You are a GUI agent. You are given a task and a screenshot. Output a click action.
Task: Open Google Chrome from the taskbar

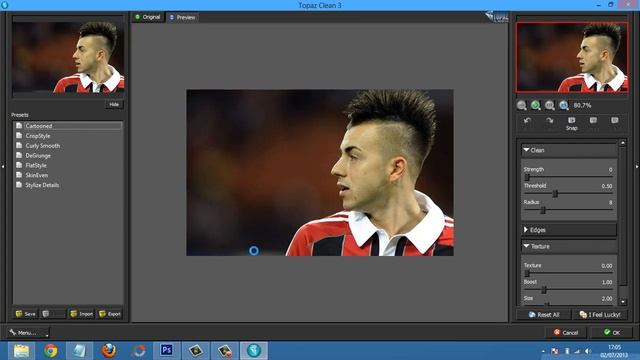(x=51, y=351)
